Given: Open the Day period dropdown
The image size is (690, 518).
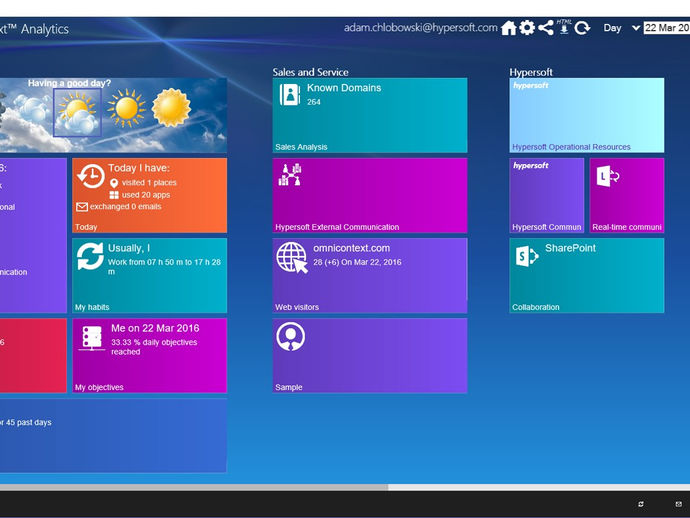Looking at the screenshot, I should coord(621,28).
